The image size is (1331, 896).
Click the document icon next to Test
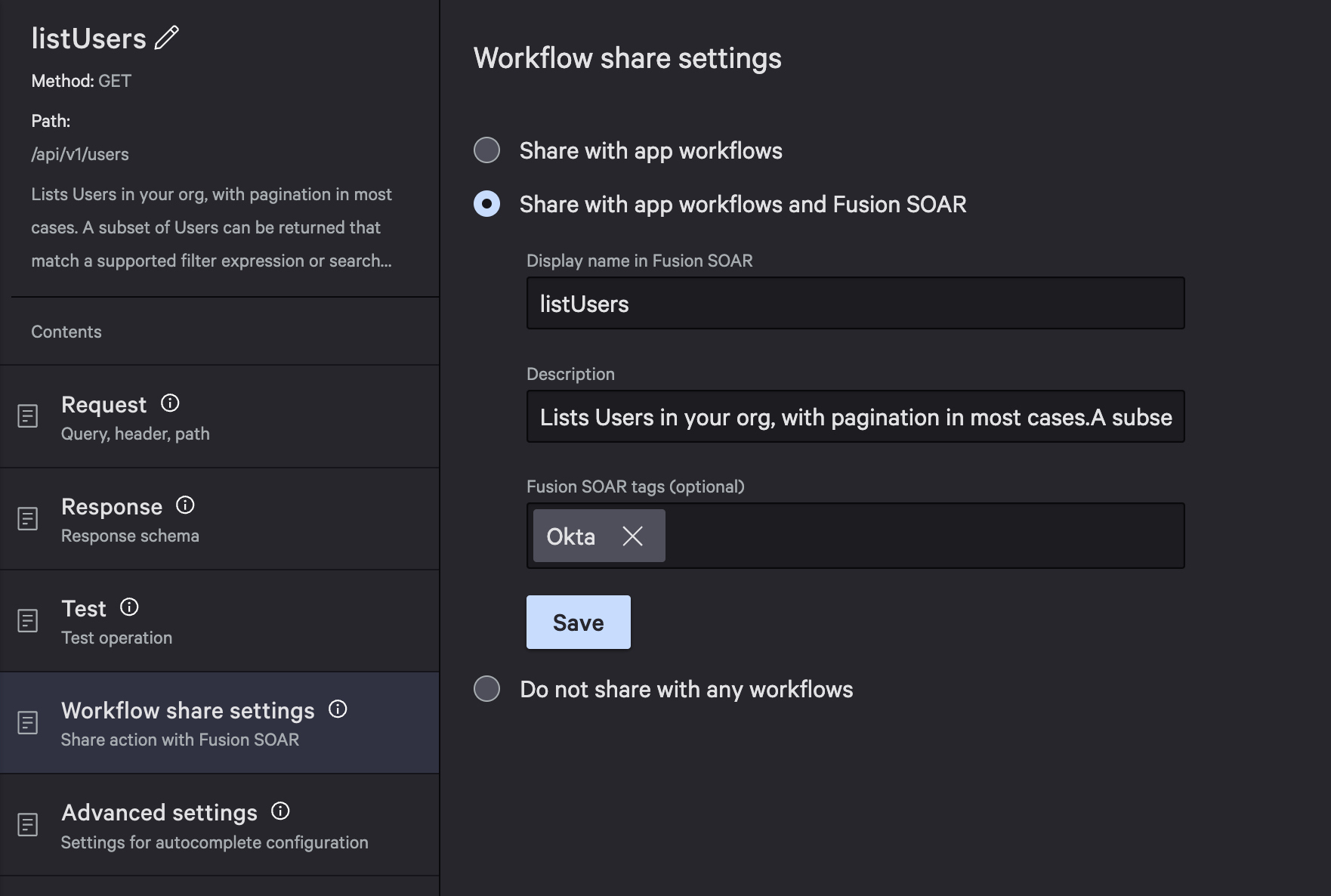[28, 620]
